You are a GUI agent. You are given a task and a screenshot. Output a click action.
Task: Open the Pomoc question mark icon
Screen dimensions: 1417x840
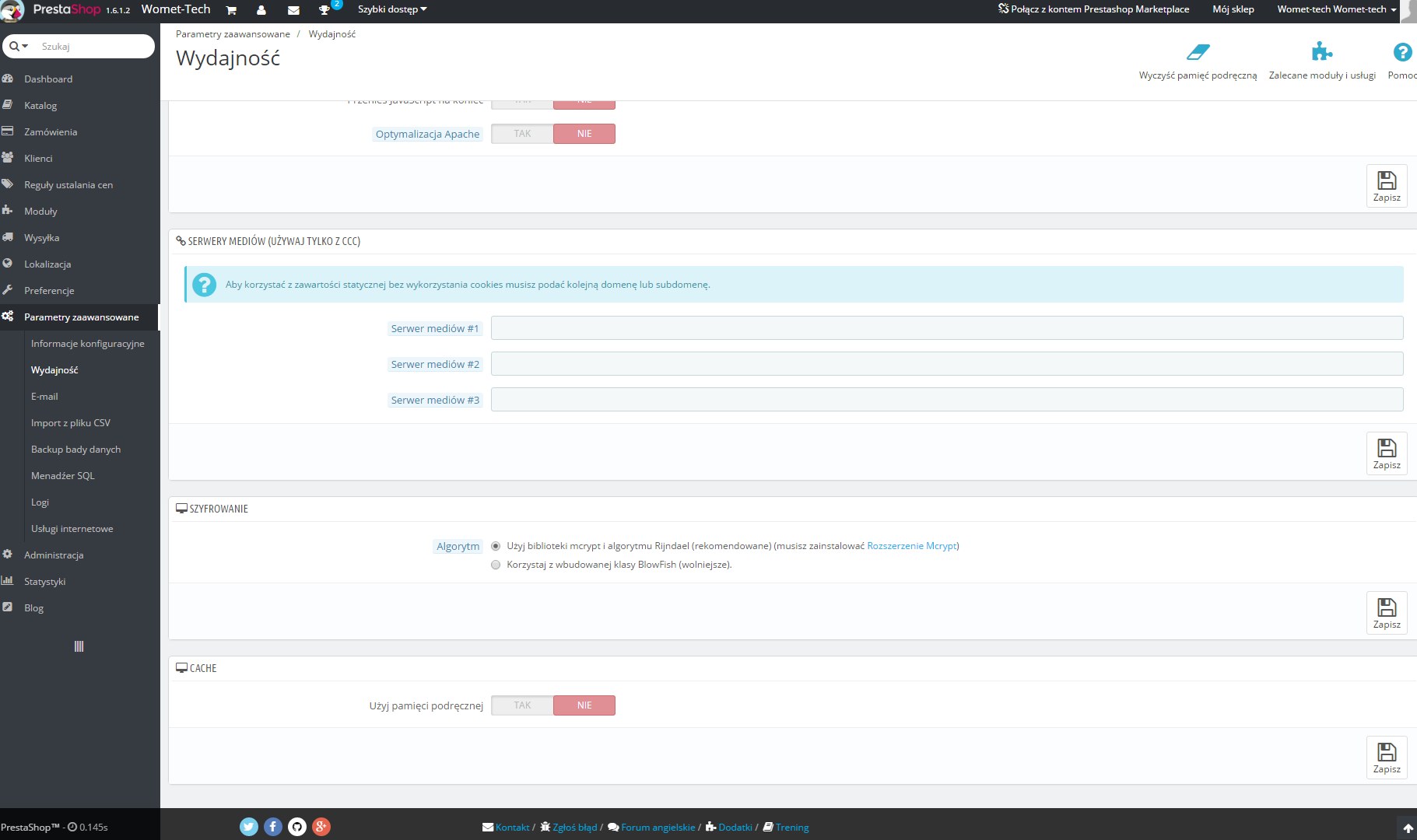(1402, 52)
